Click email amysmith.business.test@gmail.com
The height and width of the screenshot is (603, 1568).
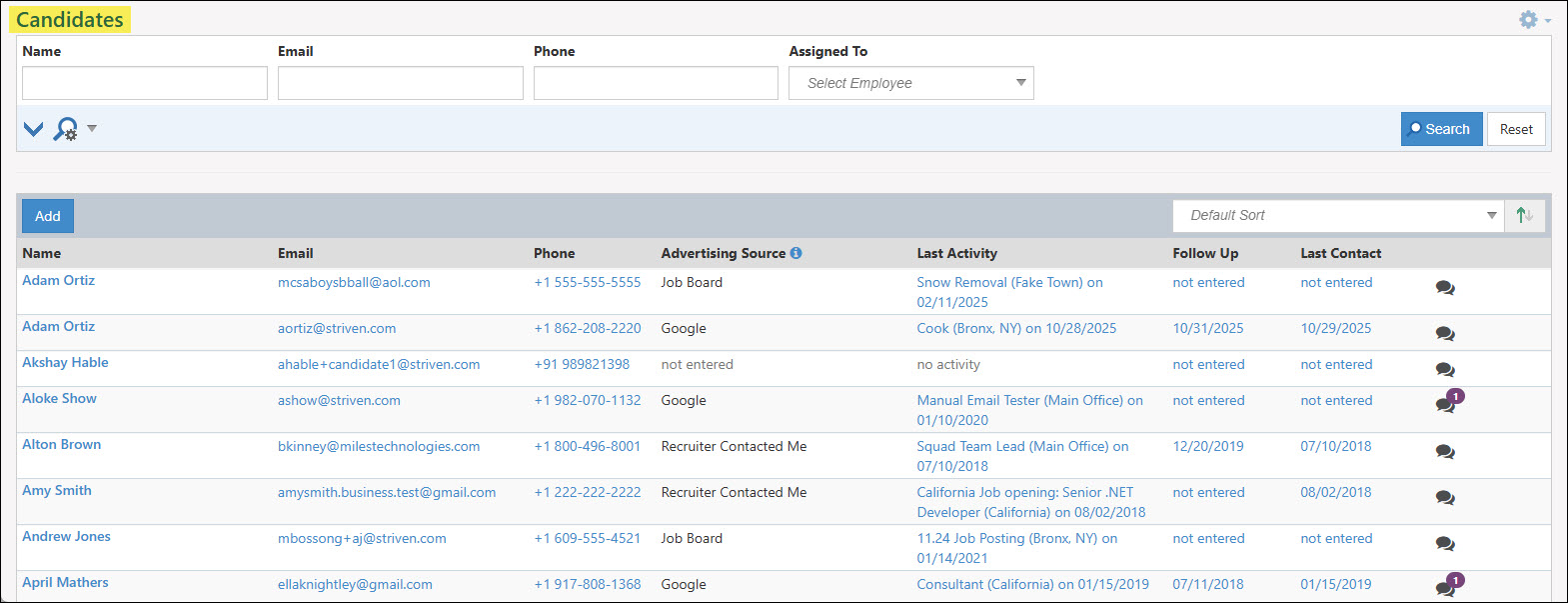click(387, 492)
